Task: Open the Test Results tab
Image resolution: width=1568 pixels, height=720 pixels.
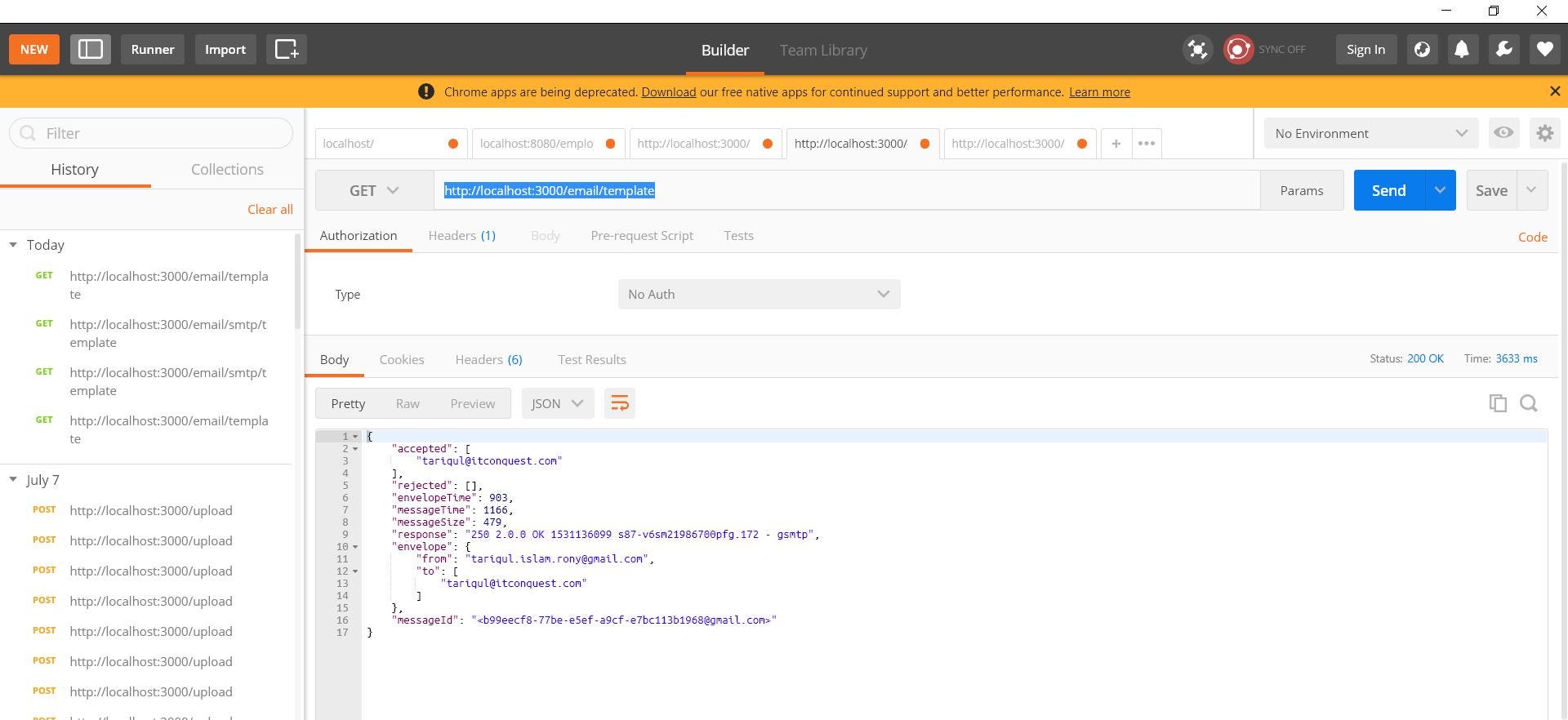Action: point(591,359)
